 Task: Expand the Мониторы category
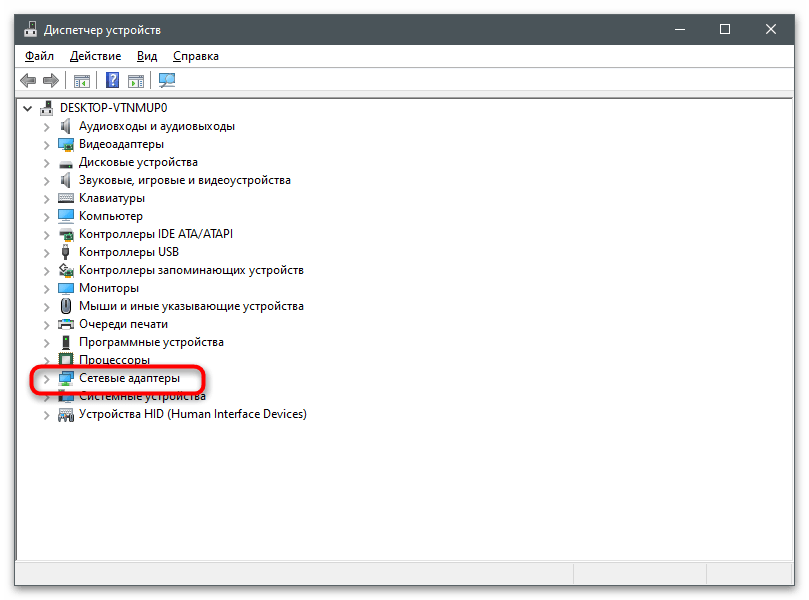(x=46, y=289)
